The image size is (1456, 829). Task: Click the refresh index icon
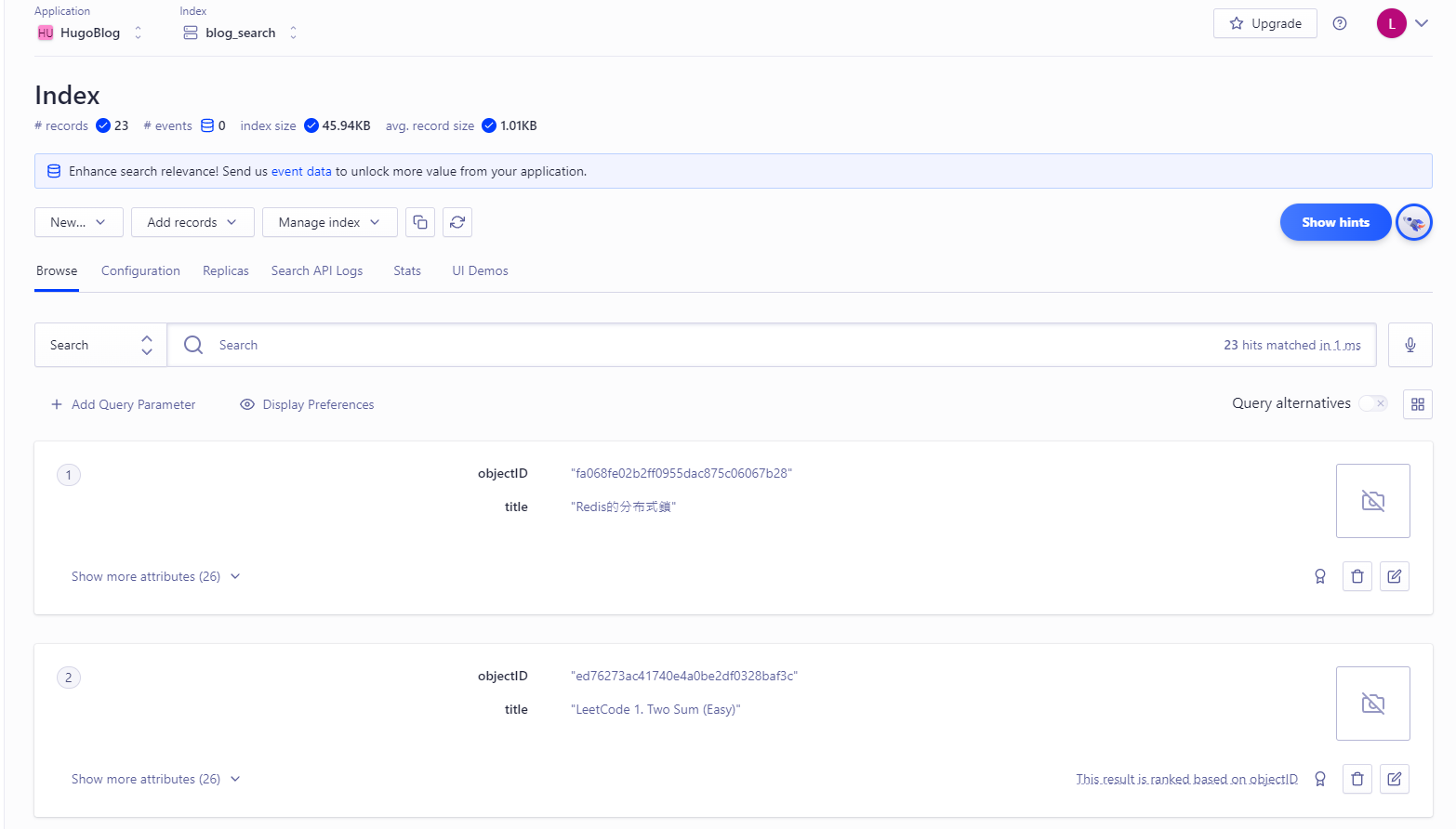tap(457, 222)
